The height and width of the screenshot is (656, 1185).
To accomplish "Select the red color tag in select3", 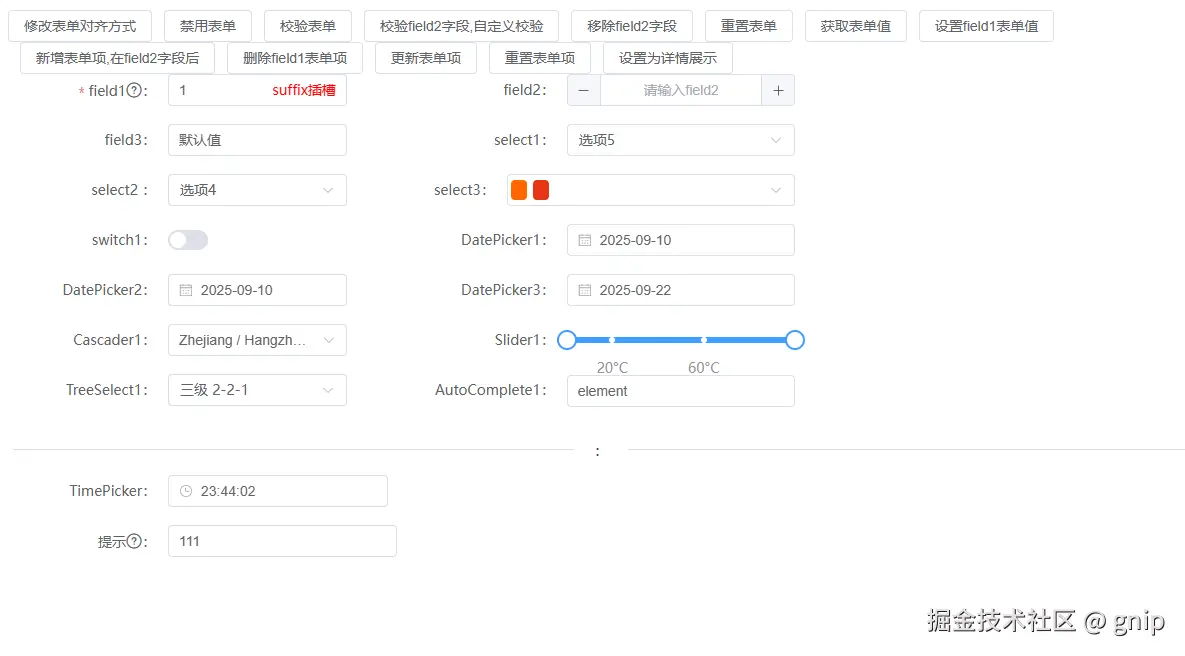I will tap(540, 190).
